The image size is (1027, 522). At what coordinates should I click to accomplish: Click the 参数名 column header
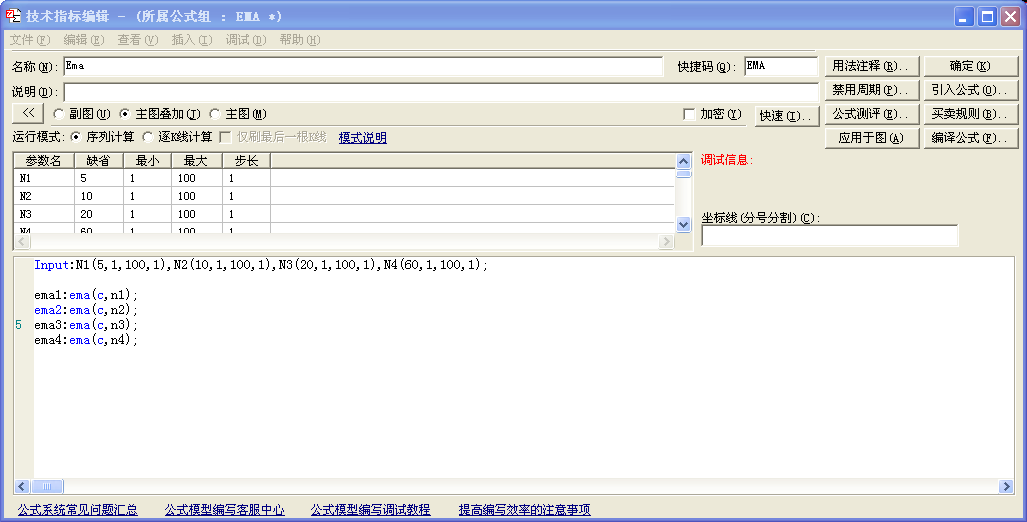[x=44, y=160]
